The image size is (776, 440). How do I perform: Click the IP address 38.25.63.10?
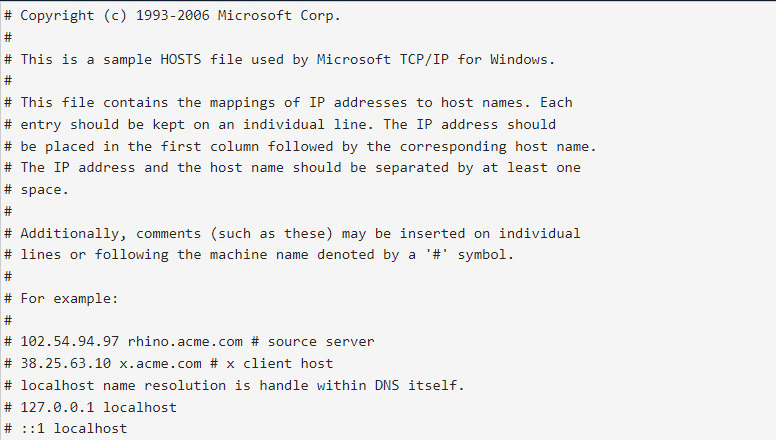pyautogui.click(x=65, y=363)
